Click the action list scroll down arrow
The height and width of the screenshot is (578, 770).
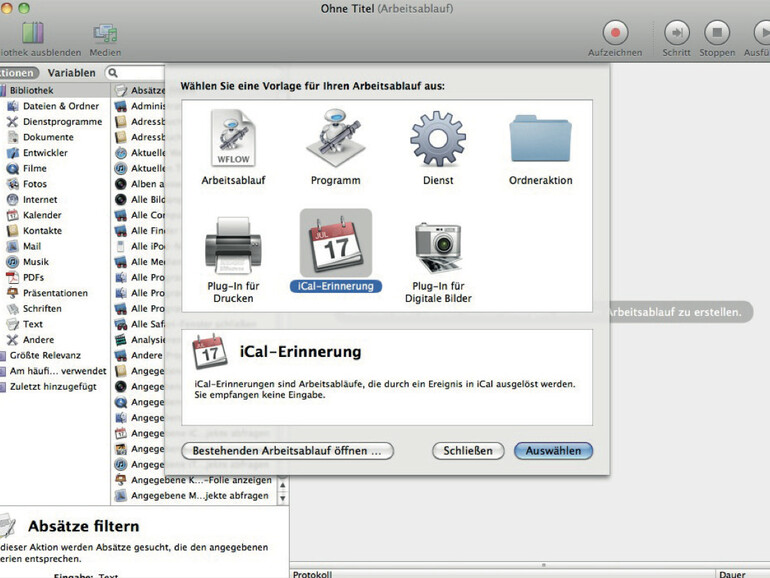tap(283, 498)
